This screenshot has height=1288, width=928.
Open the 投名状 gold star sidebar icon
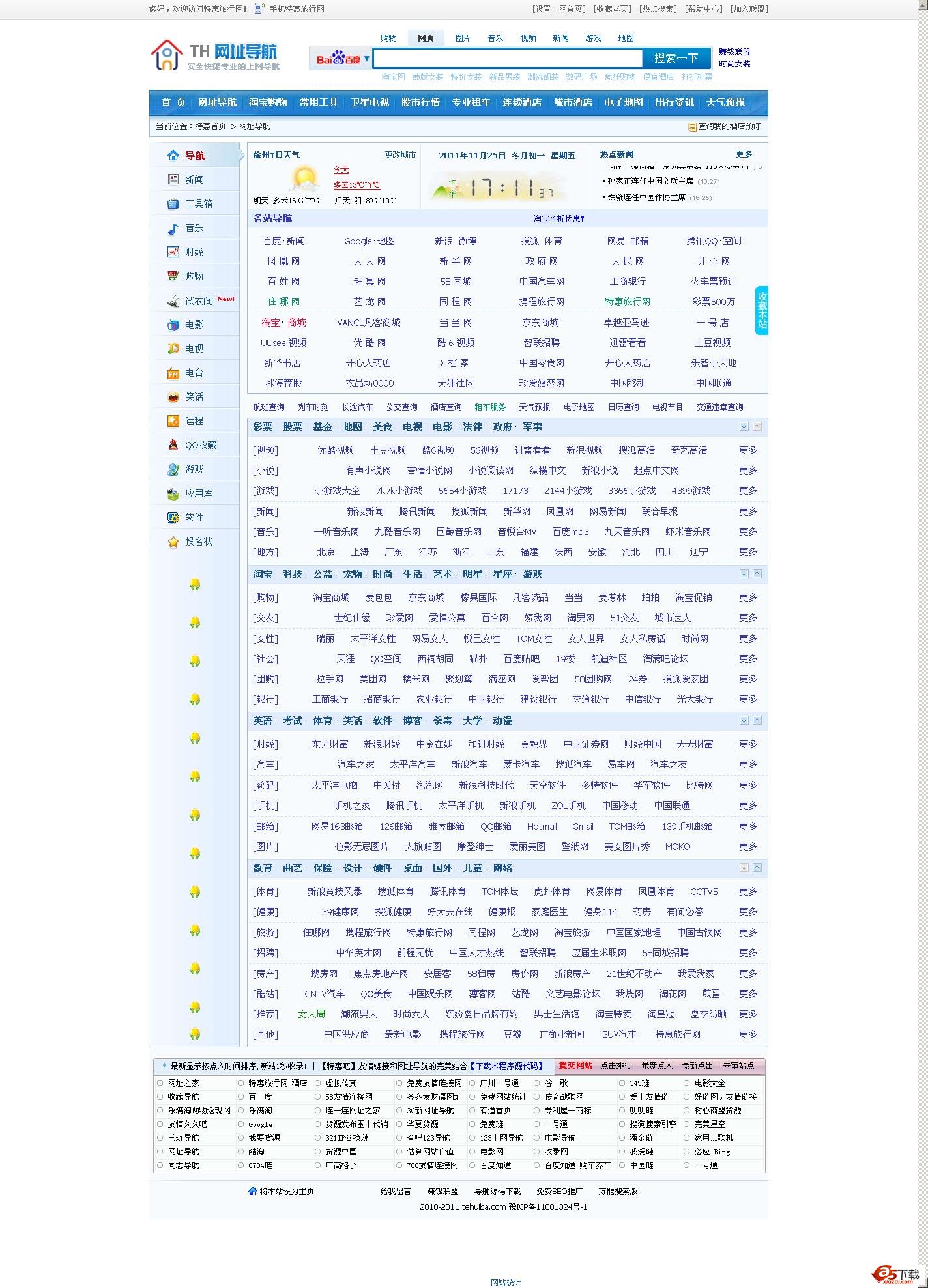tap(173, 542)
